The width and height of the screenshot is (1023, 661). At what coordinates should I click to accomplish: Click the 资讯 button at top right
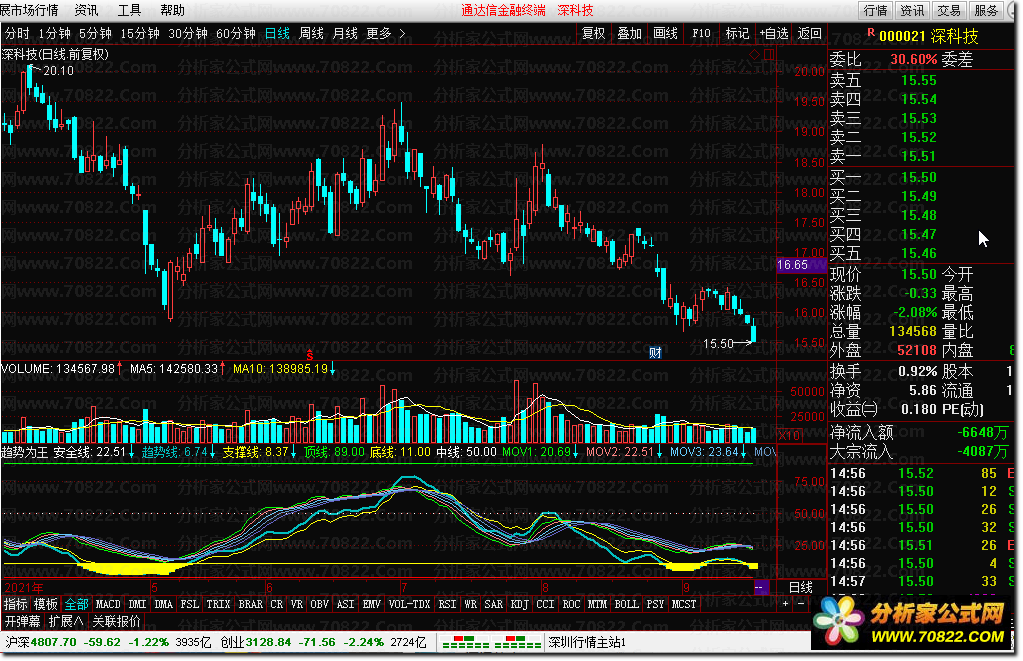912,10
